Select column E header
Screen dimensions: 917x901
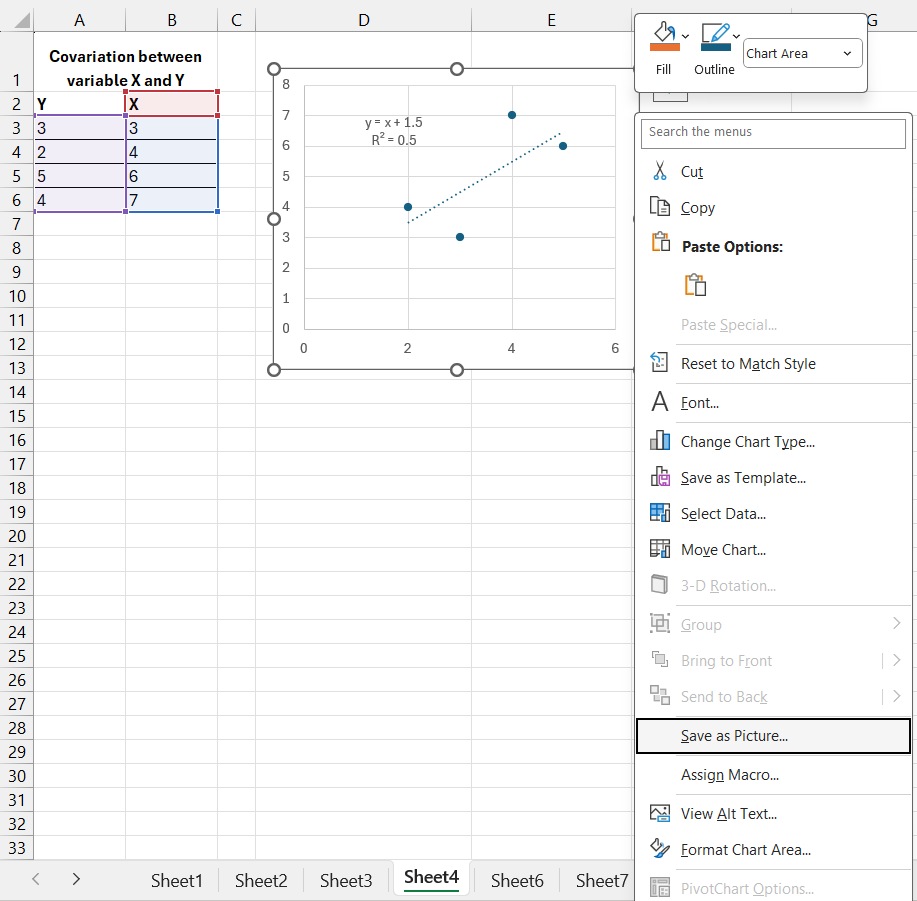[551, 20]
